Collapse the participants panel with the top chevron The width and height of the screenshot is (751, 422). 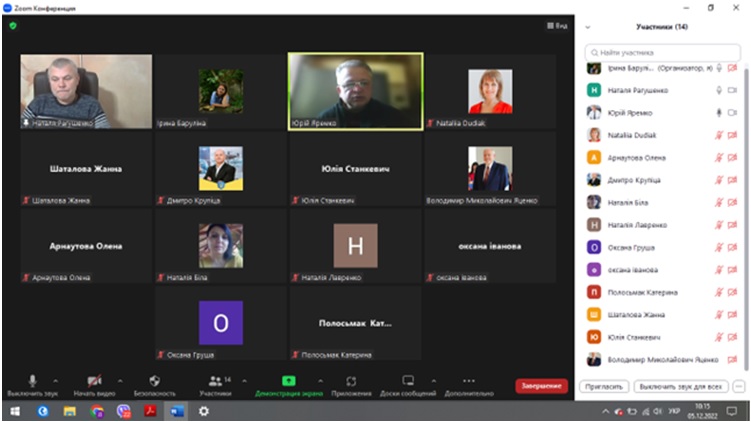(x=588, y=27)
